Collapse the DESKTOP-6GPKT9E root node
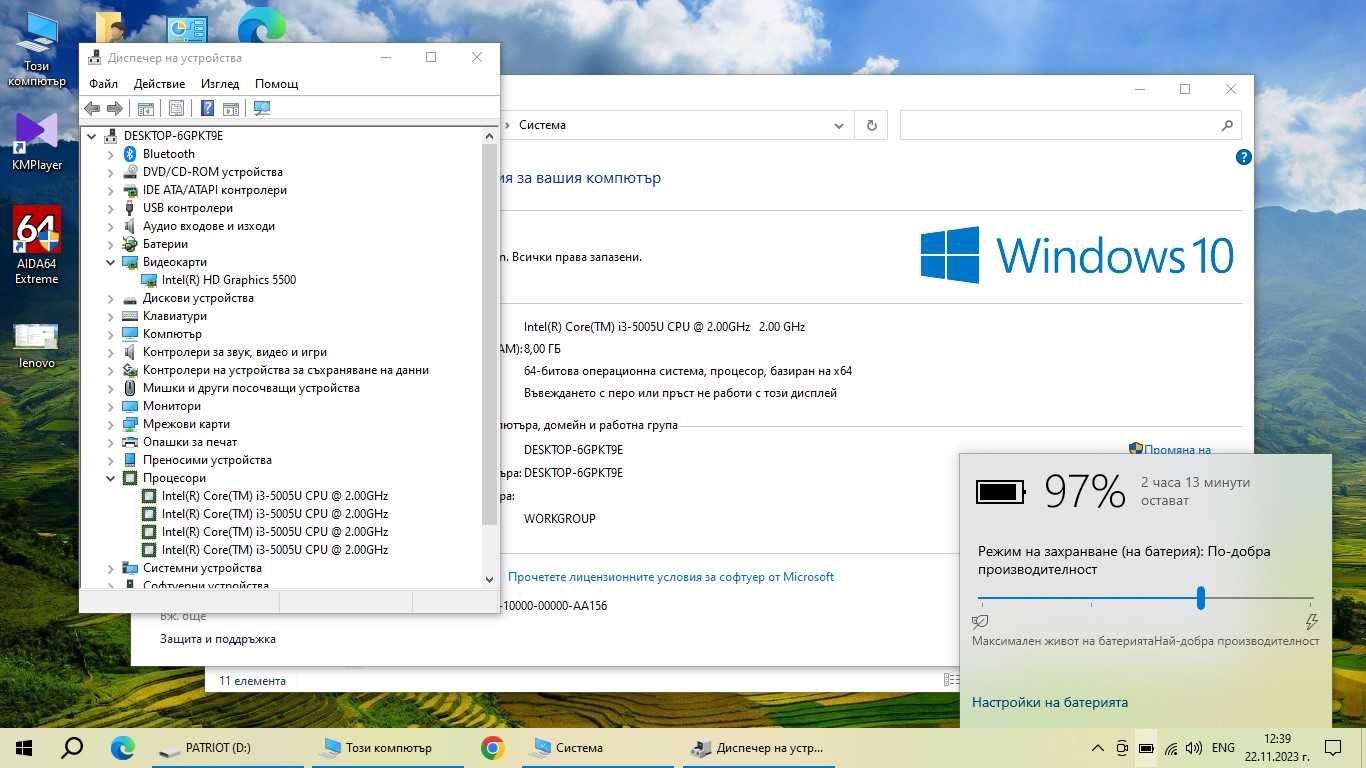 (92, 136)
